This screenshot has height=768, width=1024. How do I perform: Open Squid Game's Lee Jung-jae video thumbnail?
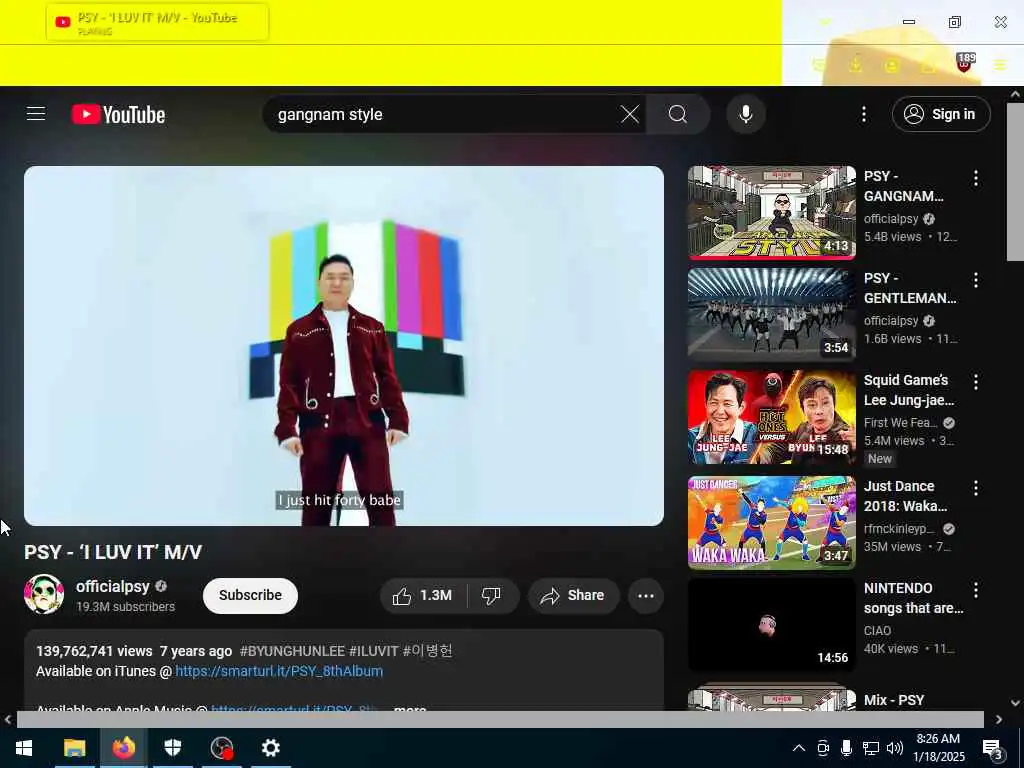pyautogui.click(x=771, y=417)
